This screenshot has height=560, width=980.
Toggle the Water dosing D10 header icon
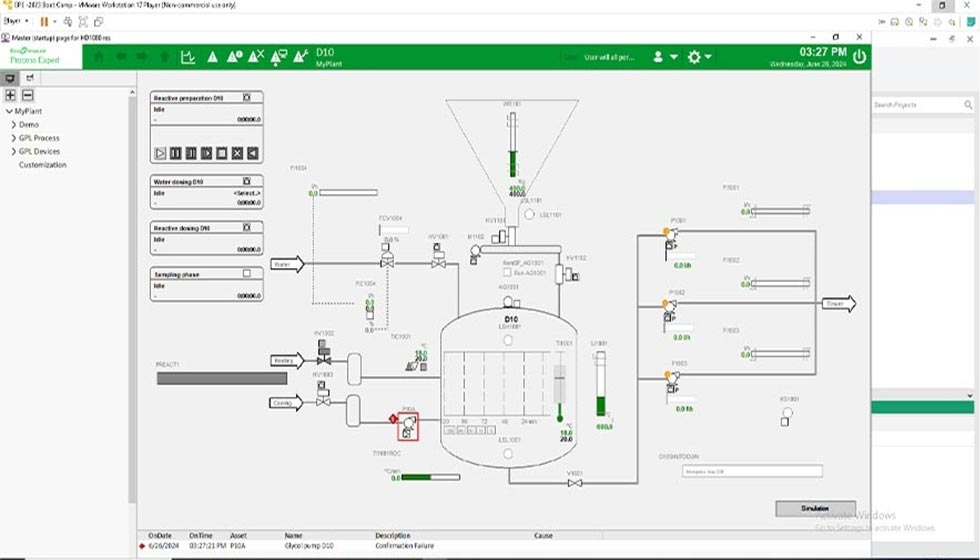[x=246, y=182]
